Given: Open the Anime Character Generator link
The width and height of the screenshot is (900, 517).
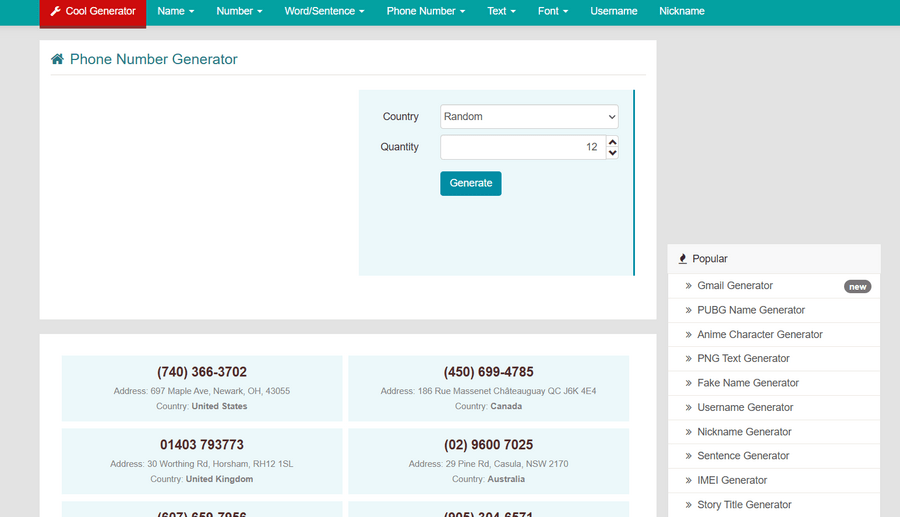Looking at the screenshot, I should [x=759, y=334].
